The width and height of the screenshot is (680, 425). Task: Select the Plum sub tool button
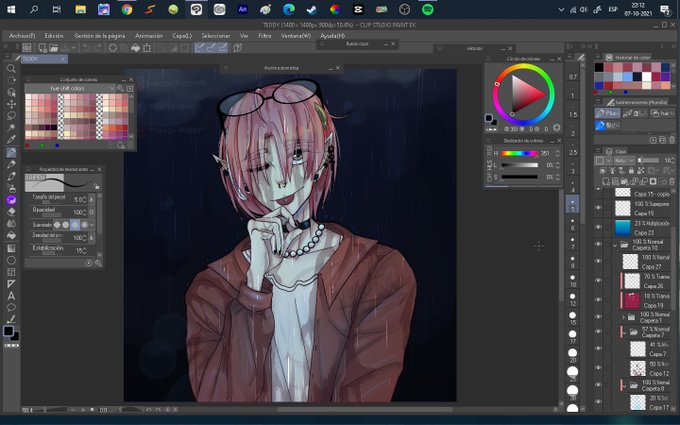[607, 113]
